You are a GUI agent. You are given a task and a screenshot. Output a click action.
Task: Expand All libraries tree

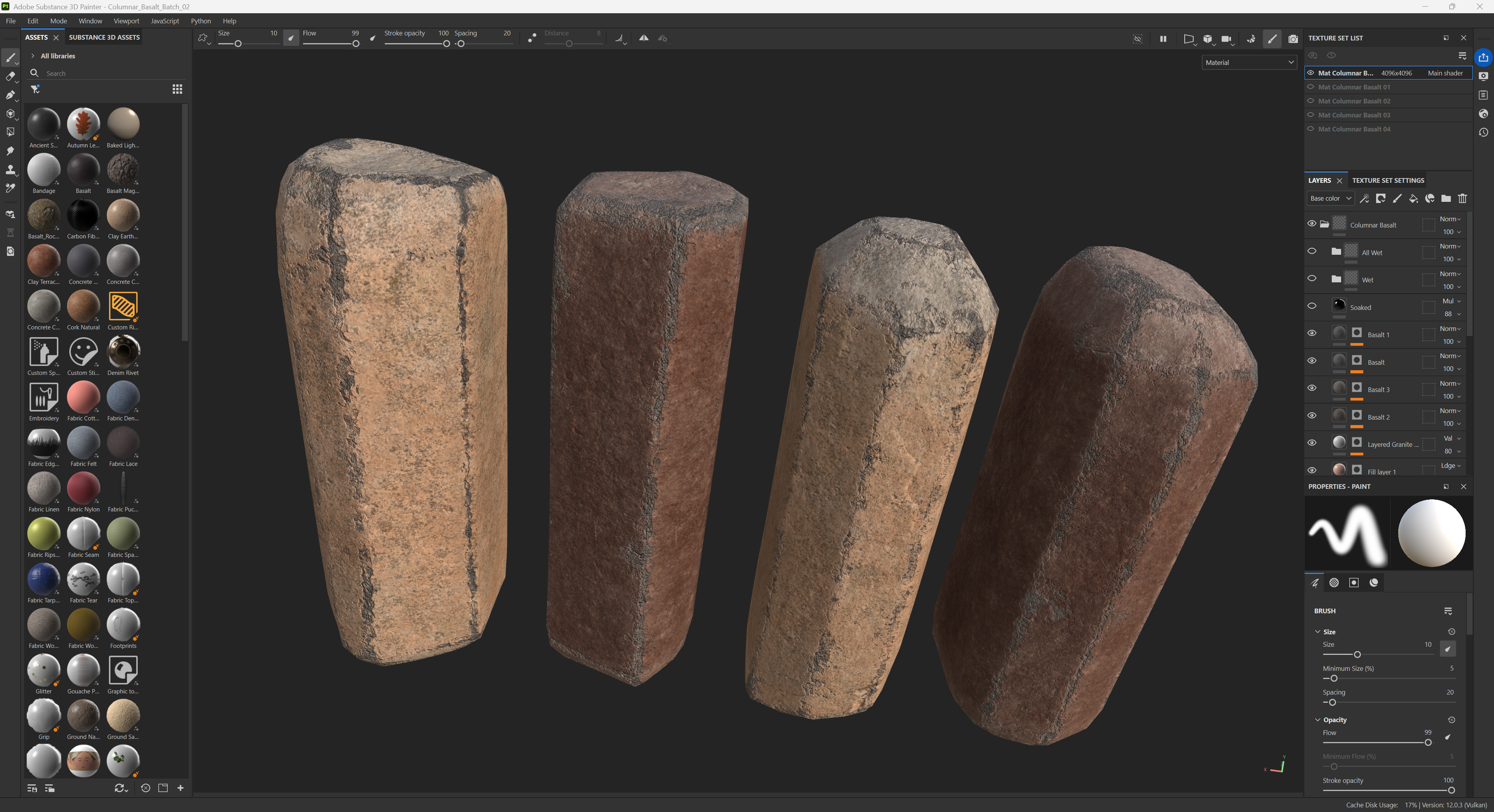point(33,56)
